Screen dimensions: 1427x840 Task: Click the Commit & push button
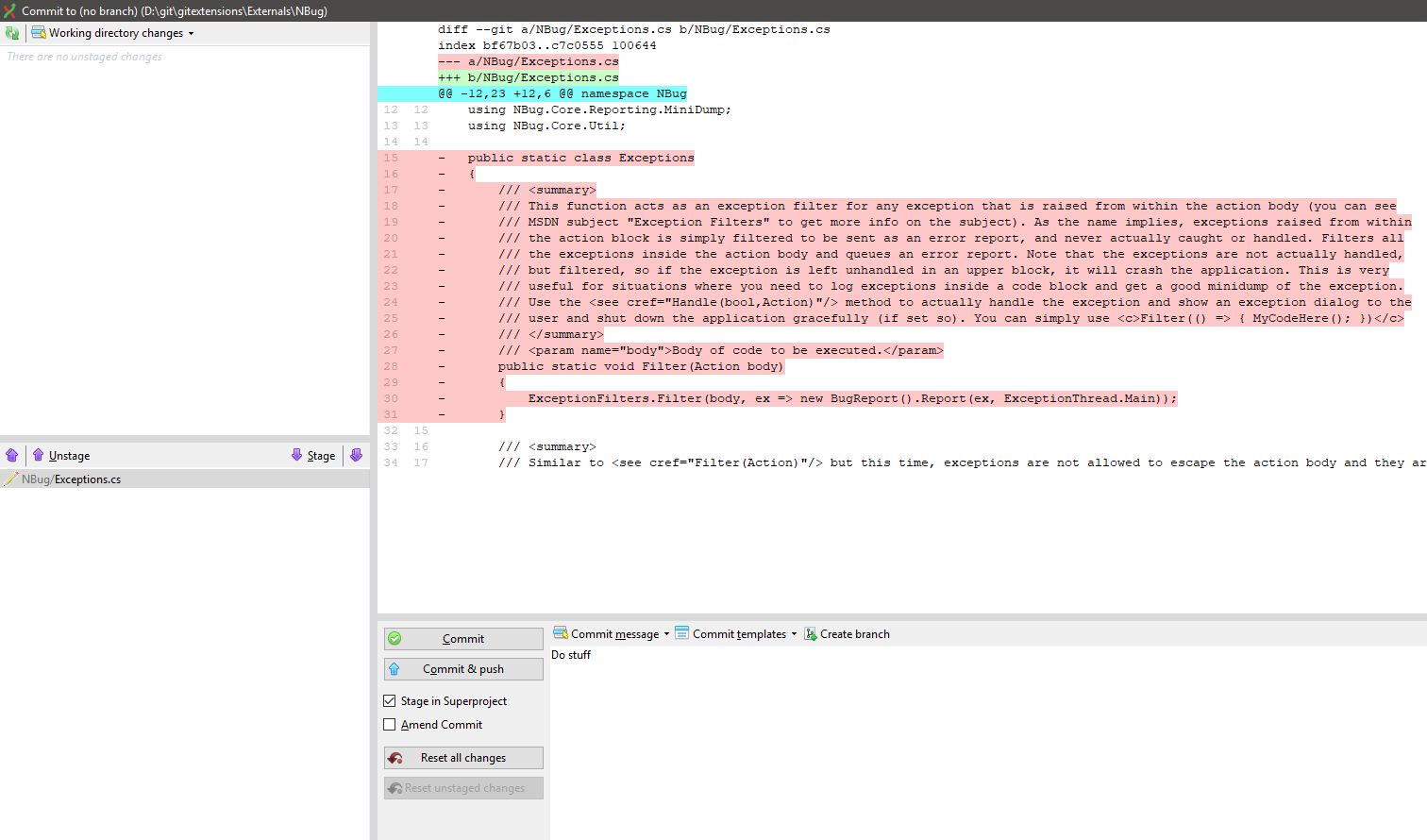coord(463,669)
